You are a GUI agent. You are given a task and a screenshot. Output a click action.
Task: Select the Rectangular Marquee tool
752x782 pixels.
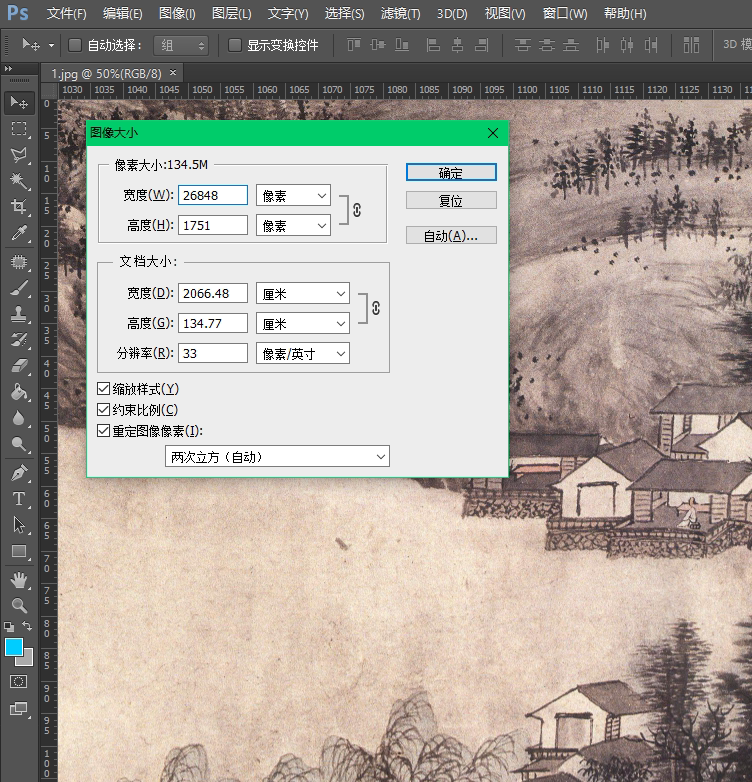pyautogui.click(x=19, y=129)
